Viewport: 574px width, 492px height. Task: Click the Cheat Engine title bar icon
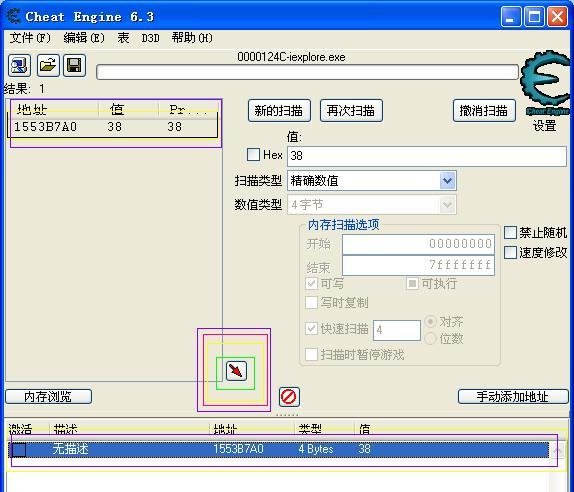[14, 16]
